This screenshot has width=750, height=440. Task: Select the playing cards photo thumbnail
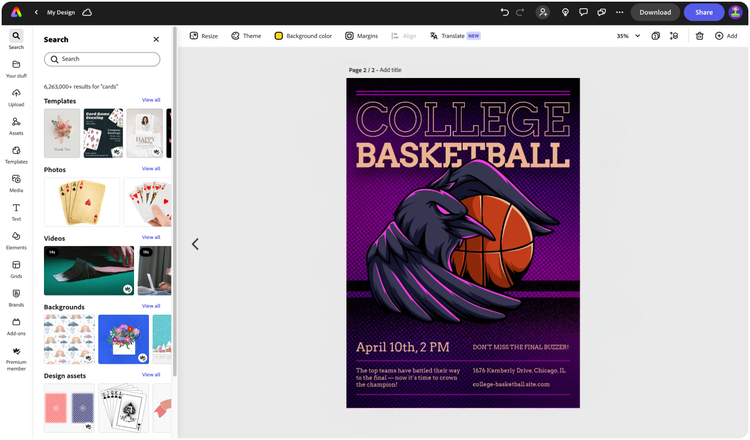[82, 202]
